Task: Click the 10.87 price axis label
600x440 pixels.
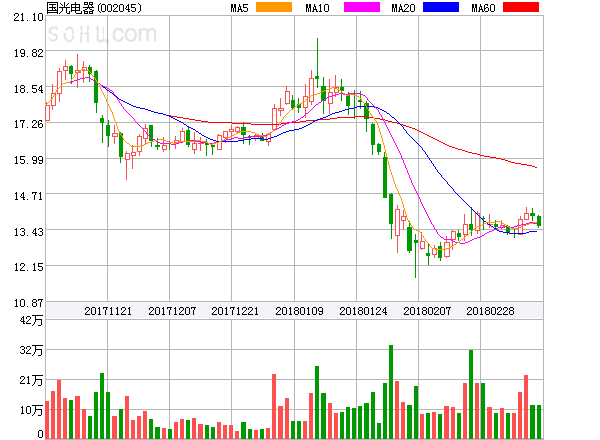Action: pos(29,303)
